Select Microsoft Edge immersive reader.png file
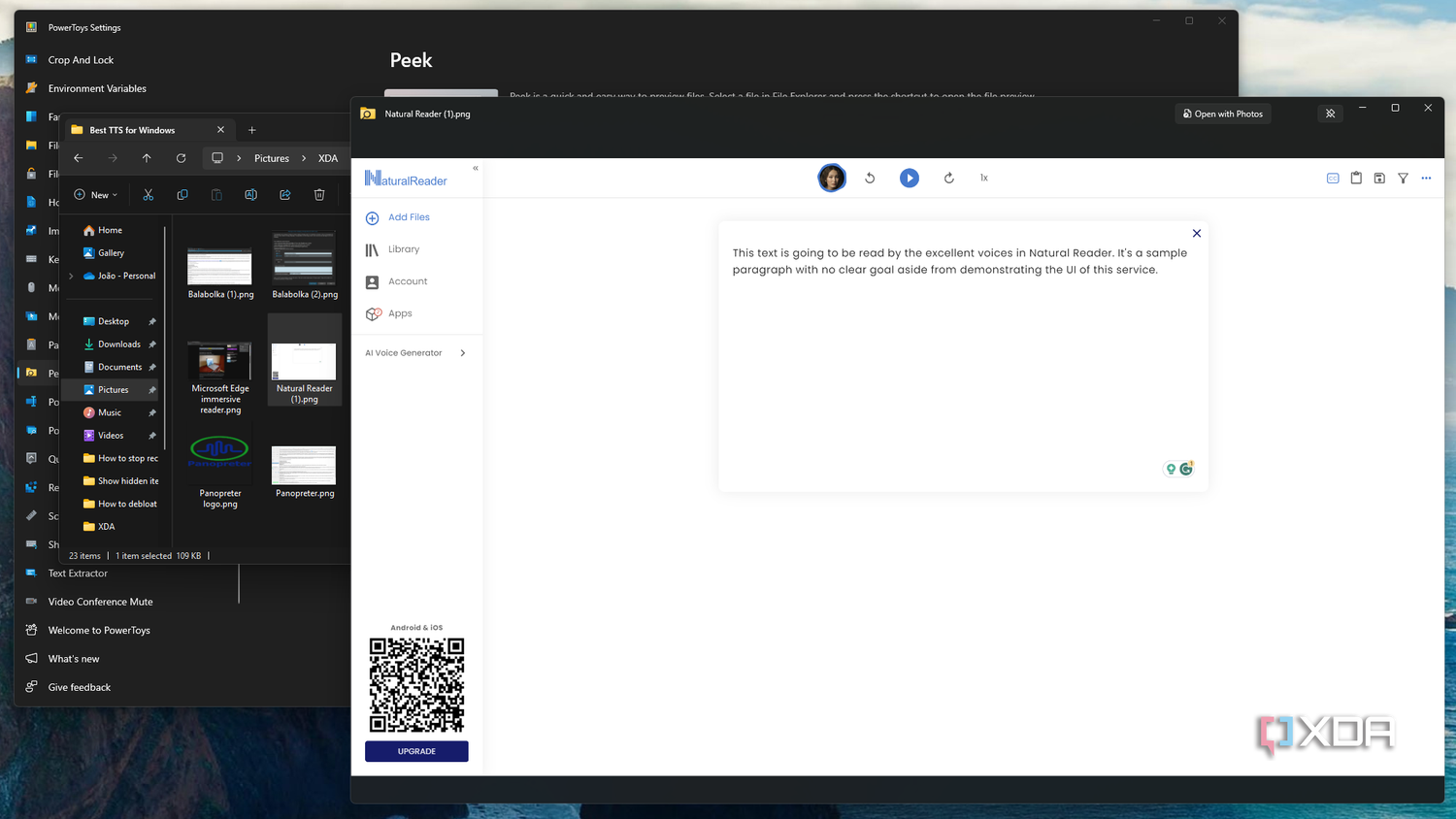Viewport: 1456px width, 819px height. 220,377
